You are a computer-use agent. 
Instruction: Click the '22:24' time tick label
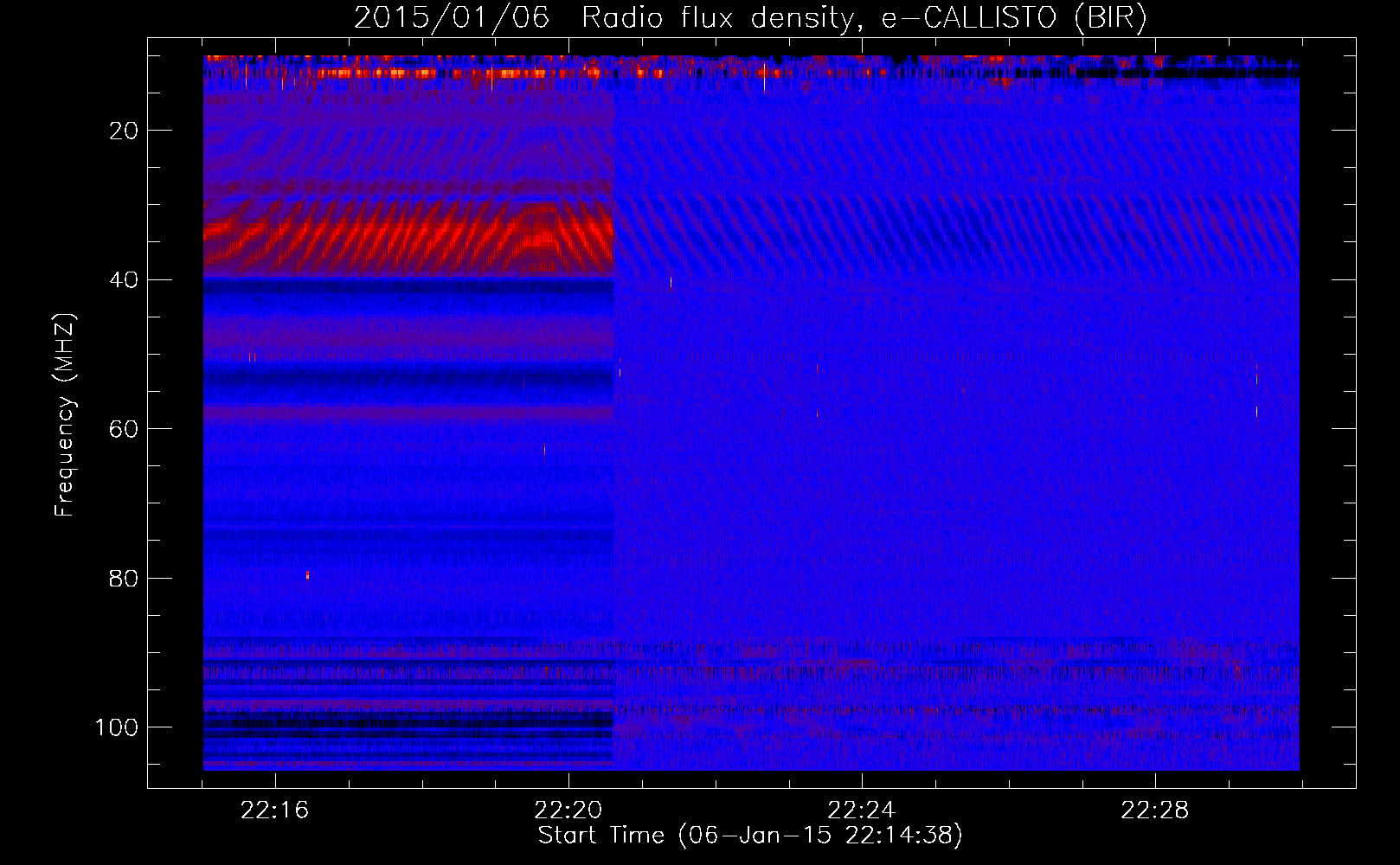[x=861, y=811]
